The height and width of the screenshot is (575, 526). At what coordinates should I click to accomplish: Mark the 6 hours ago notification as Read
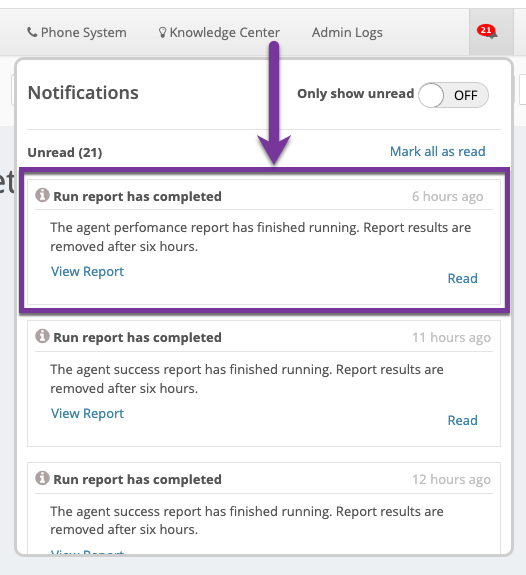(463, 278)
